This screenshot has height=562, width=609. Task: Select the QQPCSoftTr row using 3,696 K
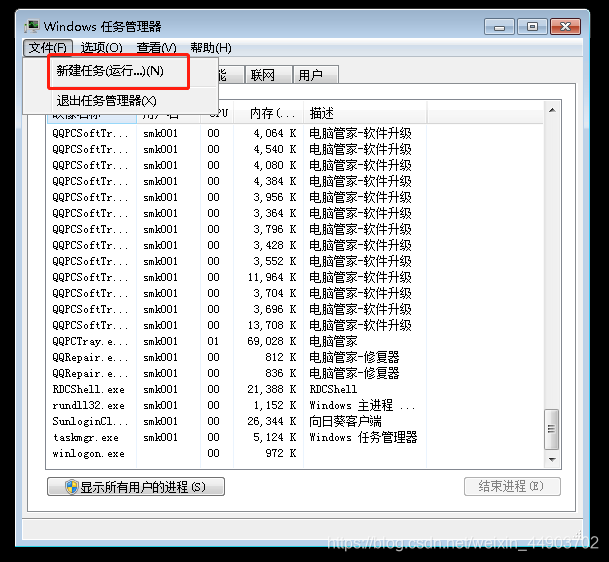click(x=236, y=309)
